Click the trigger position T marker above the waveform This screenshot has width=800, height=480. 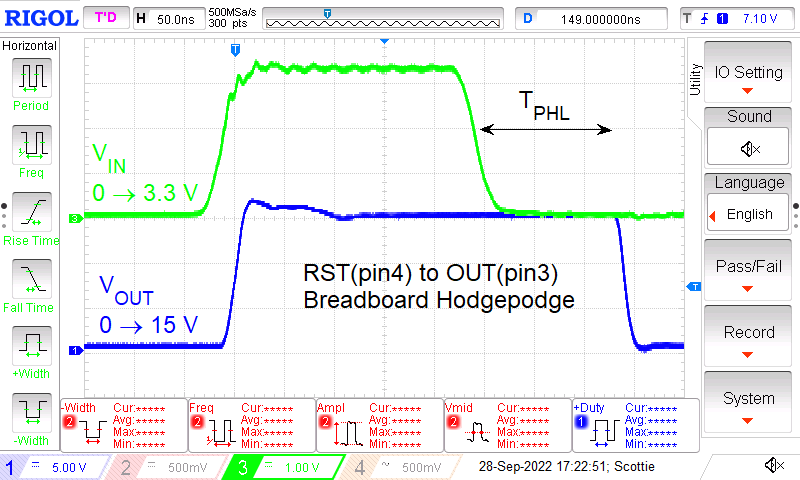pos(235,50)
